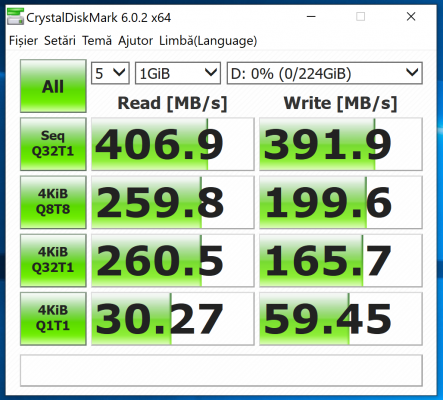Start the Seq Q32T1 test
Viewport: 443px width, 400px height.
[x=53, y=144]
